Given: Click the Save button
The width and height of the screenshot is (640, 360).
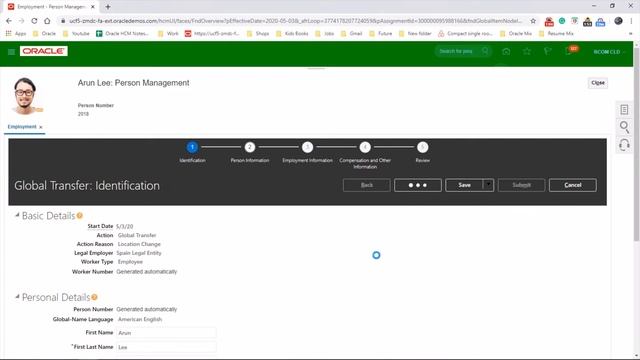Looking at the screenshot, I should (x=464, y=185).
